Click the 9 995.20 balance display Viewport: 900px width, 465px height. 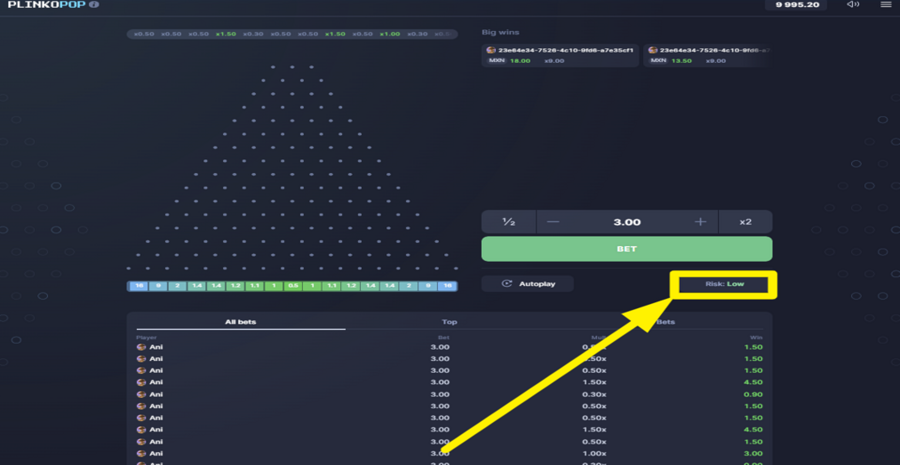coord(796,5)
